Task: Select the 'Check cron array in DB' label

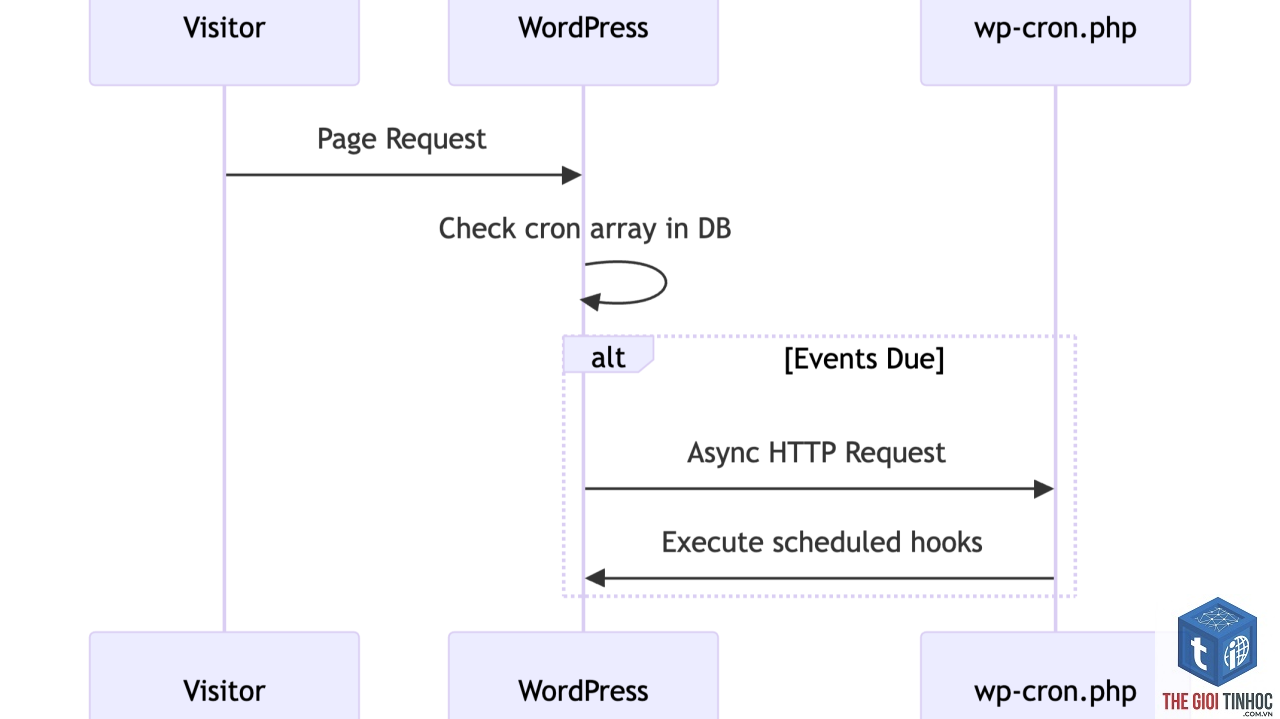Action: pos(585,229)
